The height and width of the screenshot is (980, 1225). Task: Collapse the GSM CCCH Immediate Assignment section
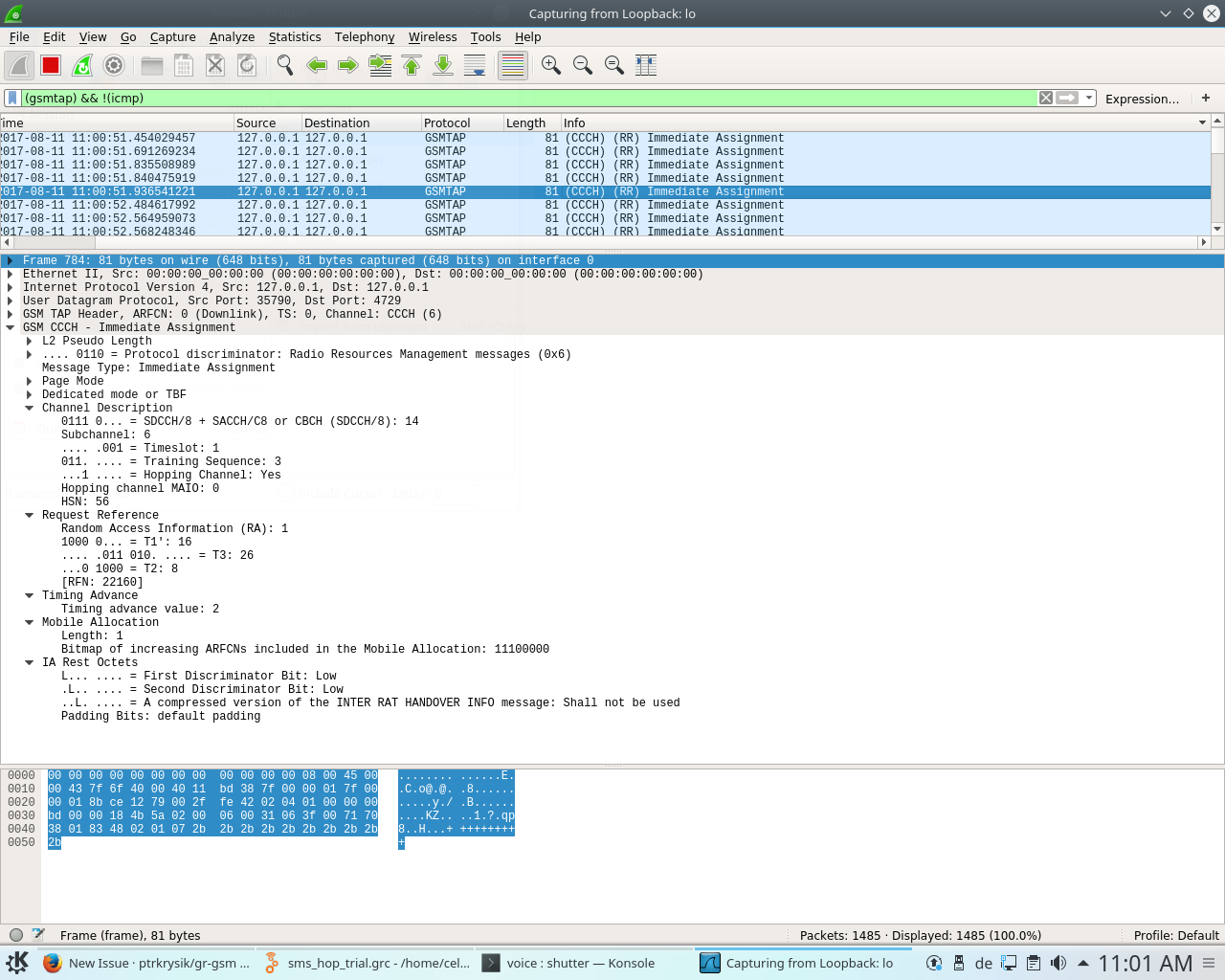[10, 327]
